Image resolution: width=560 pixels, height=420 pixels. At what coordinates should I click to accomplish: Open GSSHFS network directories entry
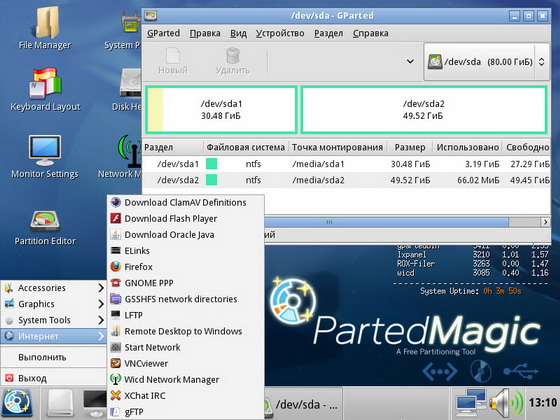(186, 299)
